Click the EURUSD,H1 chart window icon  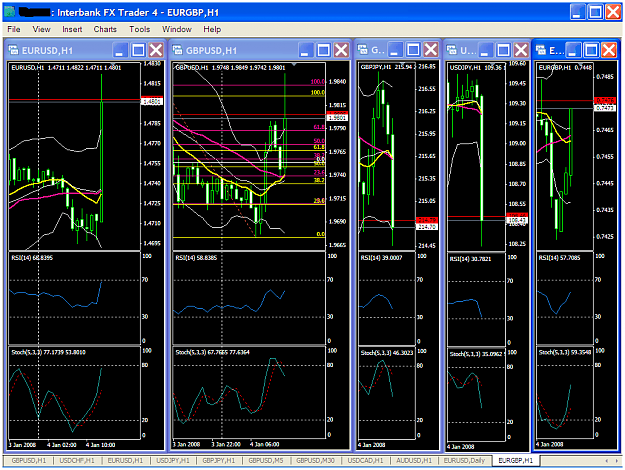pos(14,50)
